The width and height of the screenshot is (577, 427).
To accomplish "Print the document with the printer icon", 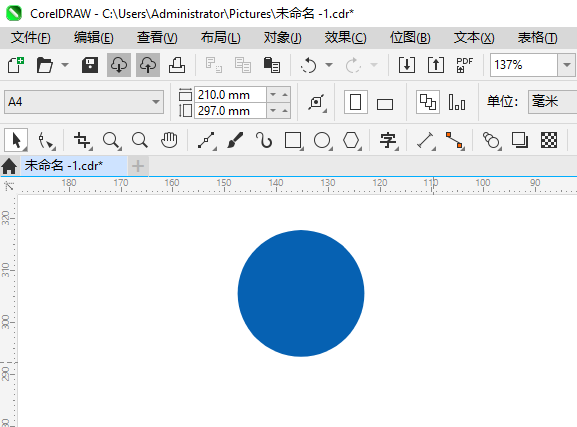I will pos(177,65).
